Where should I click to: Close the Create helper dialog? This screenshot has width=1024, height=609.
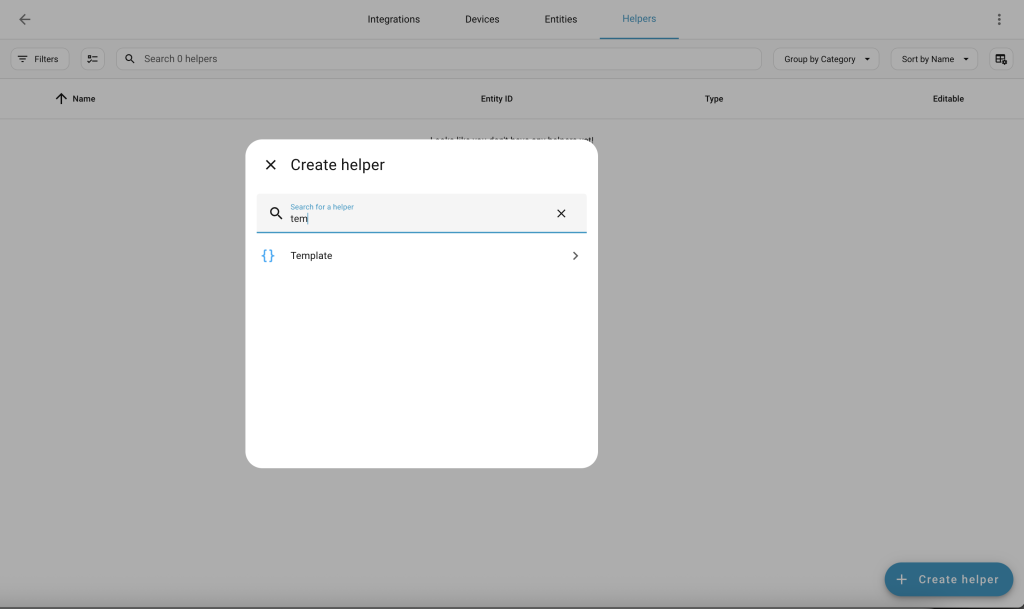click(270, 165)
